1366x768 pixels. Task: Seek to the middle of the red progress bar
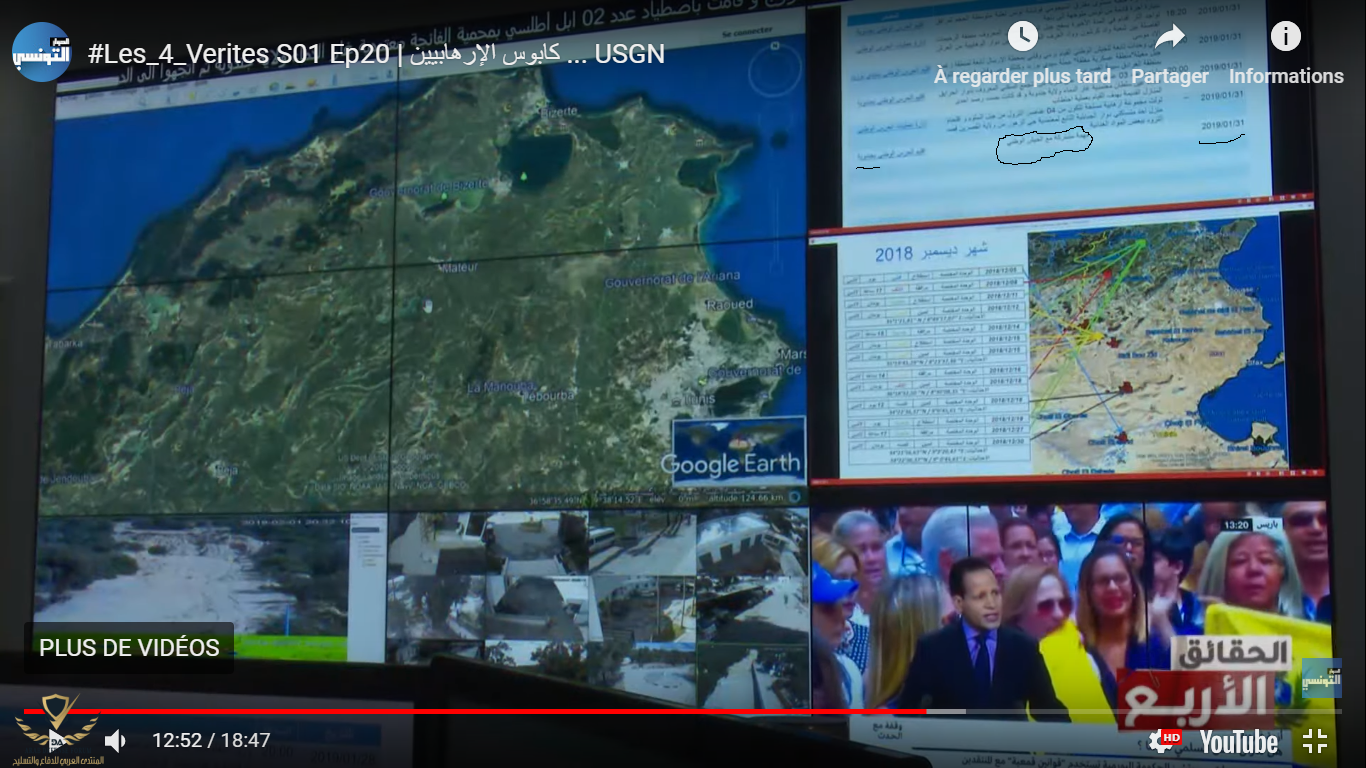coord(475,711)
